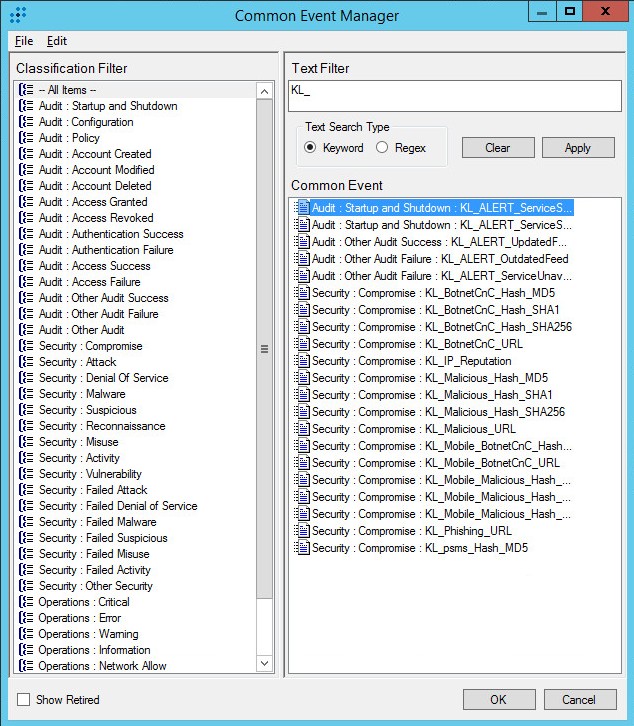Open the File menu

pos(24,41)
